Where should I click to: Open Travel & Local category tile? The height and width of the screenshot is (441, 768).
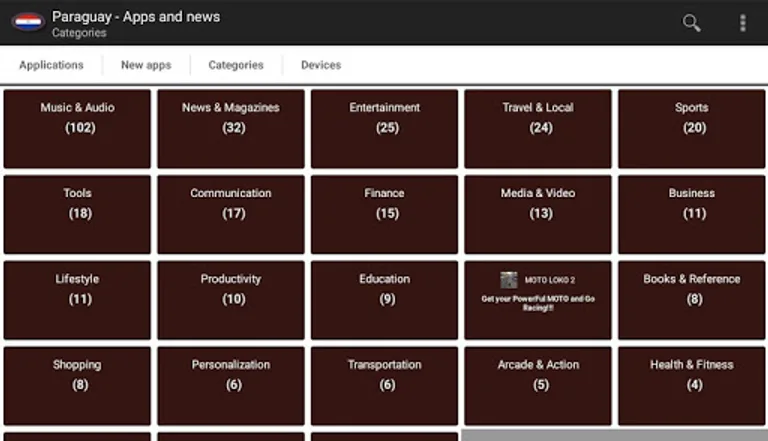point(538,129)
